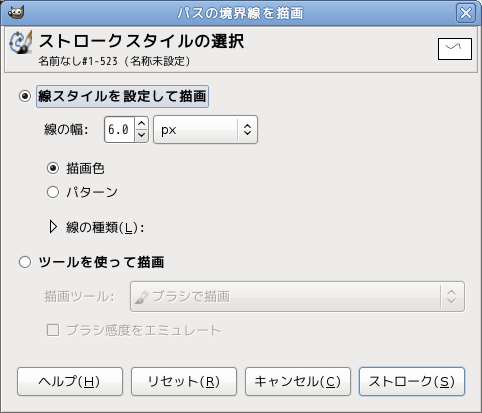
Task: Open the 描画ツール ブラシで描画 dropdown
Action: pyautogui.click(x=297, y=297)
